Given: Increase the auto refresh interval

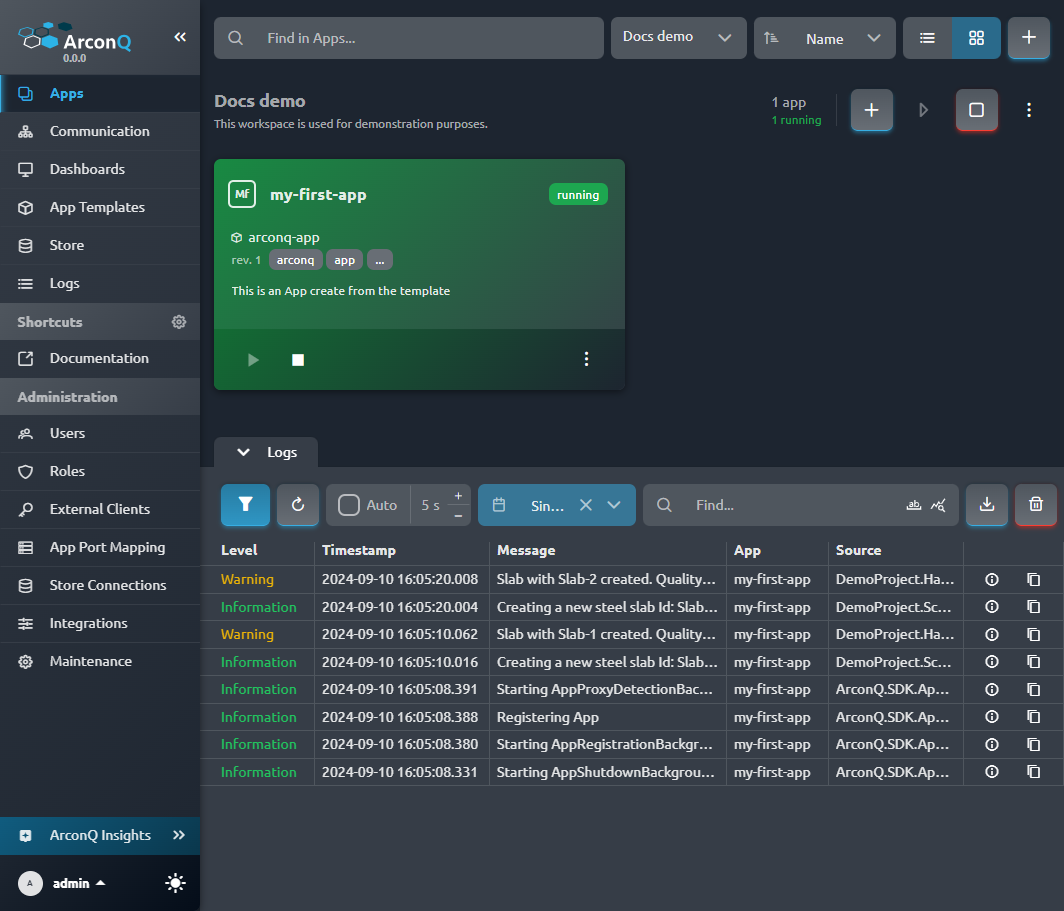Looking at the screenshot, I should point(459,496).
